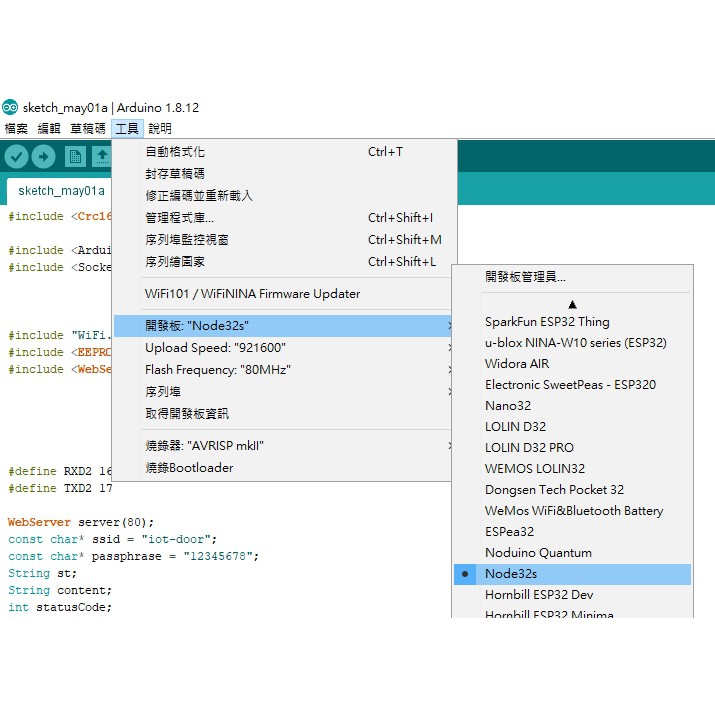Launch WiFi101 / WiFiNINA Firmware Updater
Viewport: 715px width, 715px height.
click(x=252, y=294)
